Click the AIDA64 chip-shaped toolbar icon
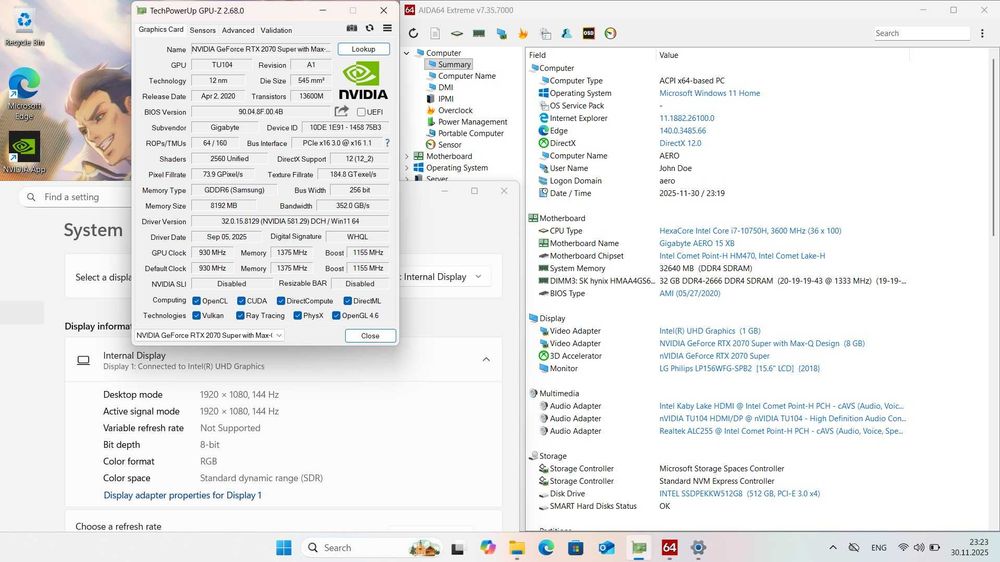This screenshot has width=1000, height=562. click(457, 33)
